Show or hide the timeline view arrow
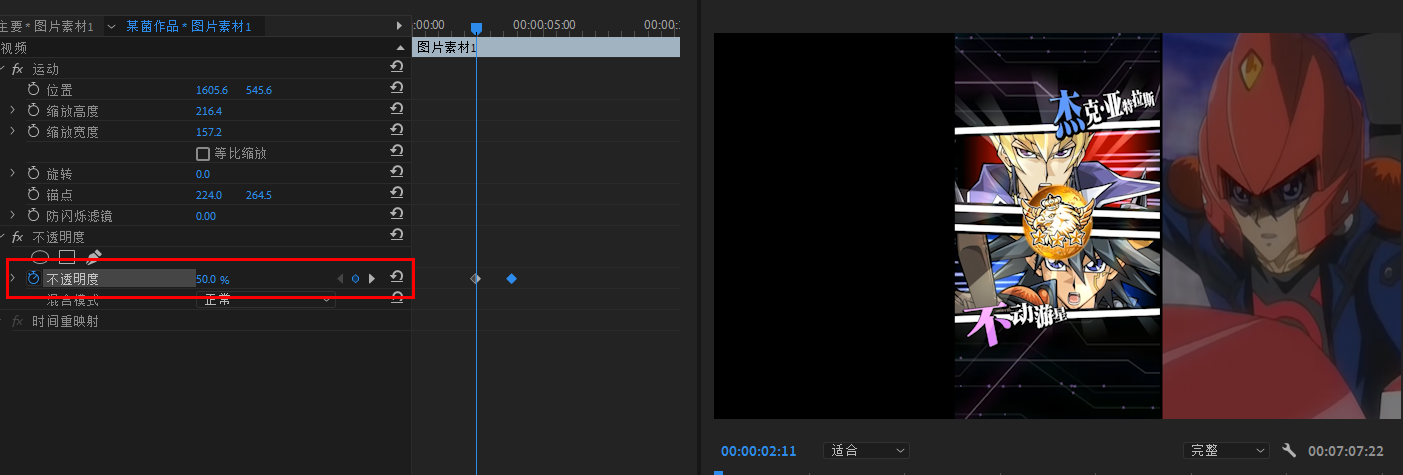Viewport: 1403px width, 475px height. [400, 25]
